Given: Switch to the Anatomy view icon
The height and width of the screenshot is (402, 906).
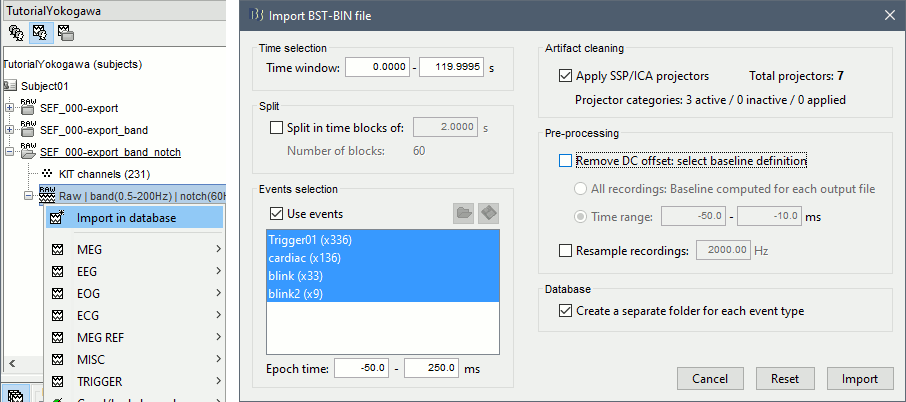Looking at the screenshot, I should tap(16, 33).
